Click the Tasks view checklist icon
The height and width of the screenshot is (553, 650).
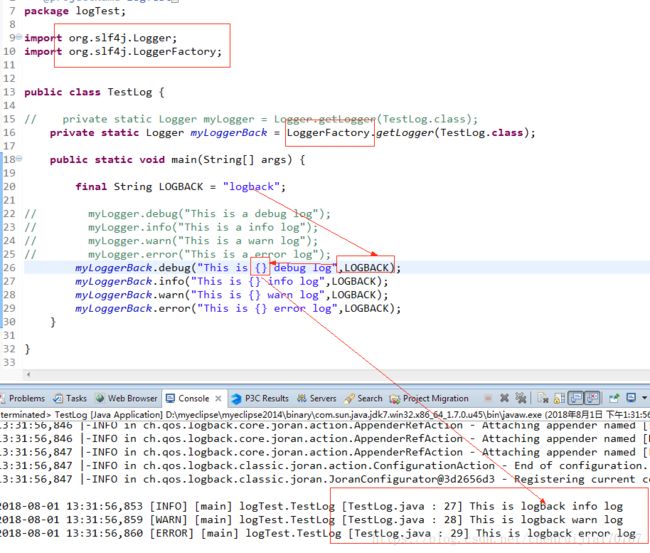pos(58,398)
